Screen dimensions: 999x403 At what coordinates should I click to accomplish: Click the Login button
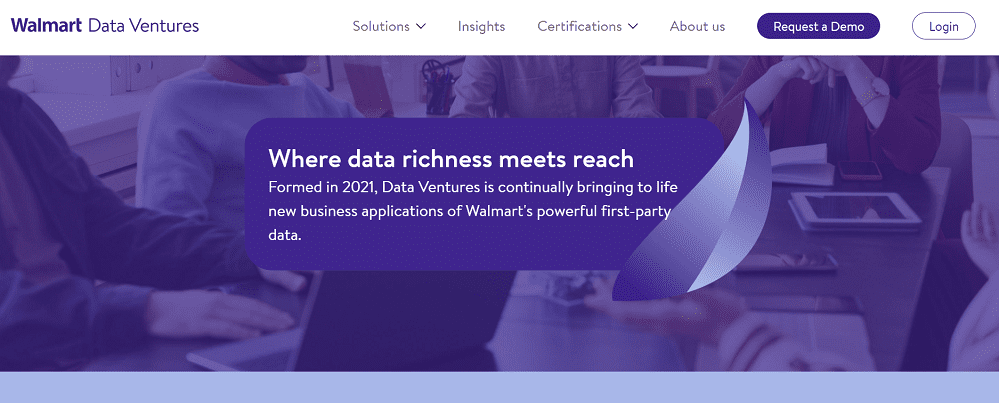point(943,26)
